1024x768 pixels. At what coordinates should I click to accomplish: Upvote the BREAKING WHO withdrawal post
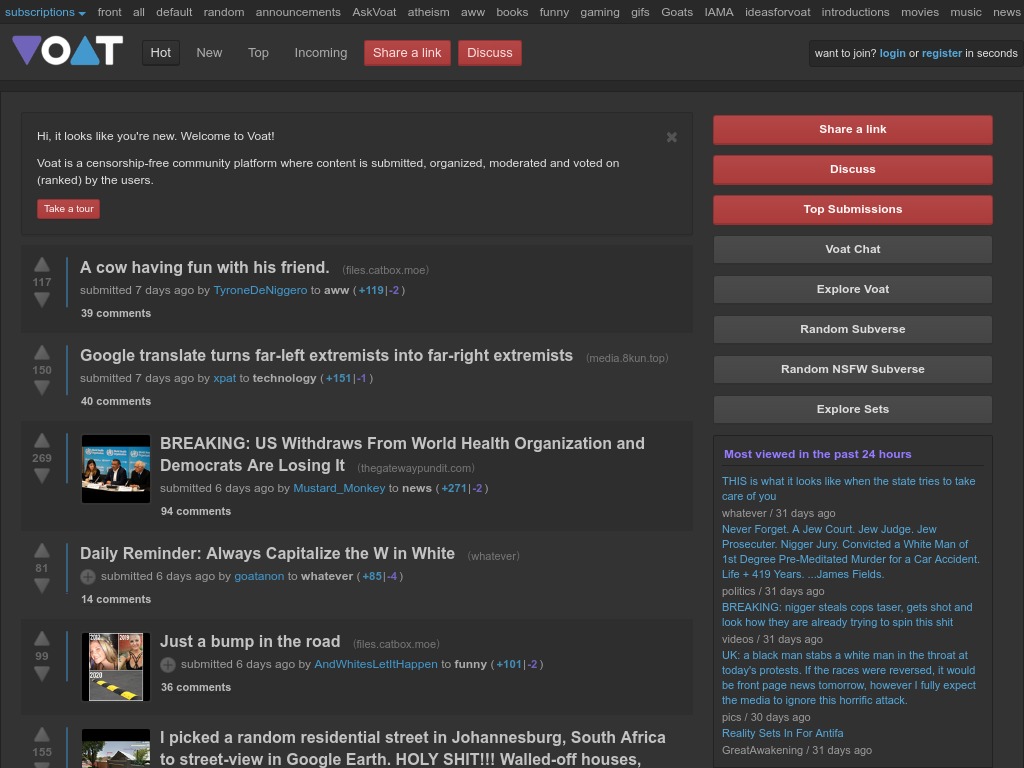(41, 440)
